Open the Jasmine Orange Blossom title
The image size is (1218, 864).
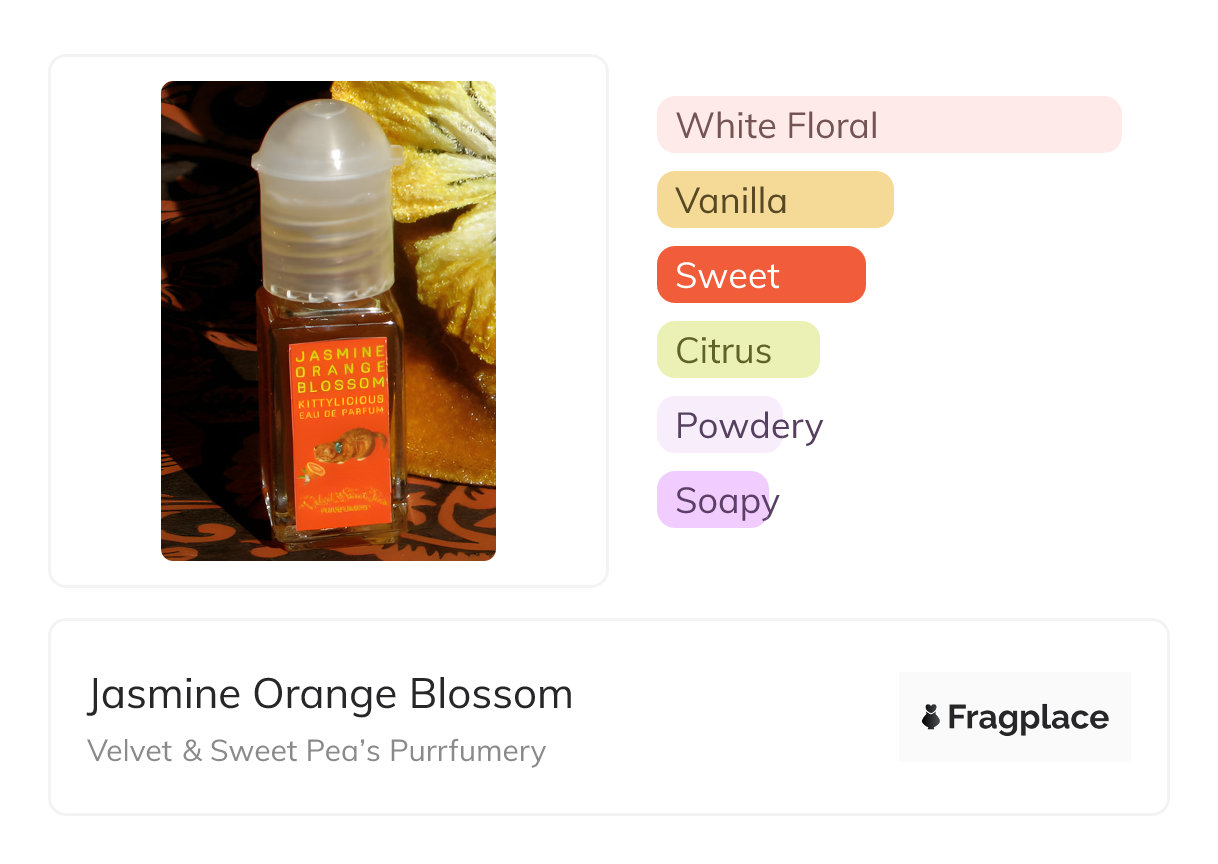(330, 694)
